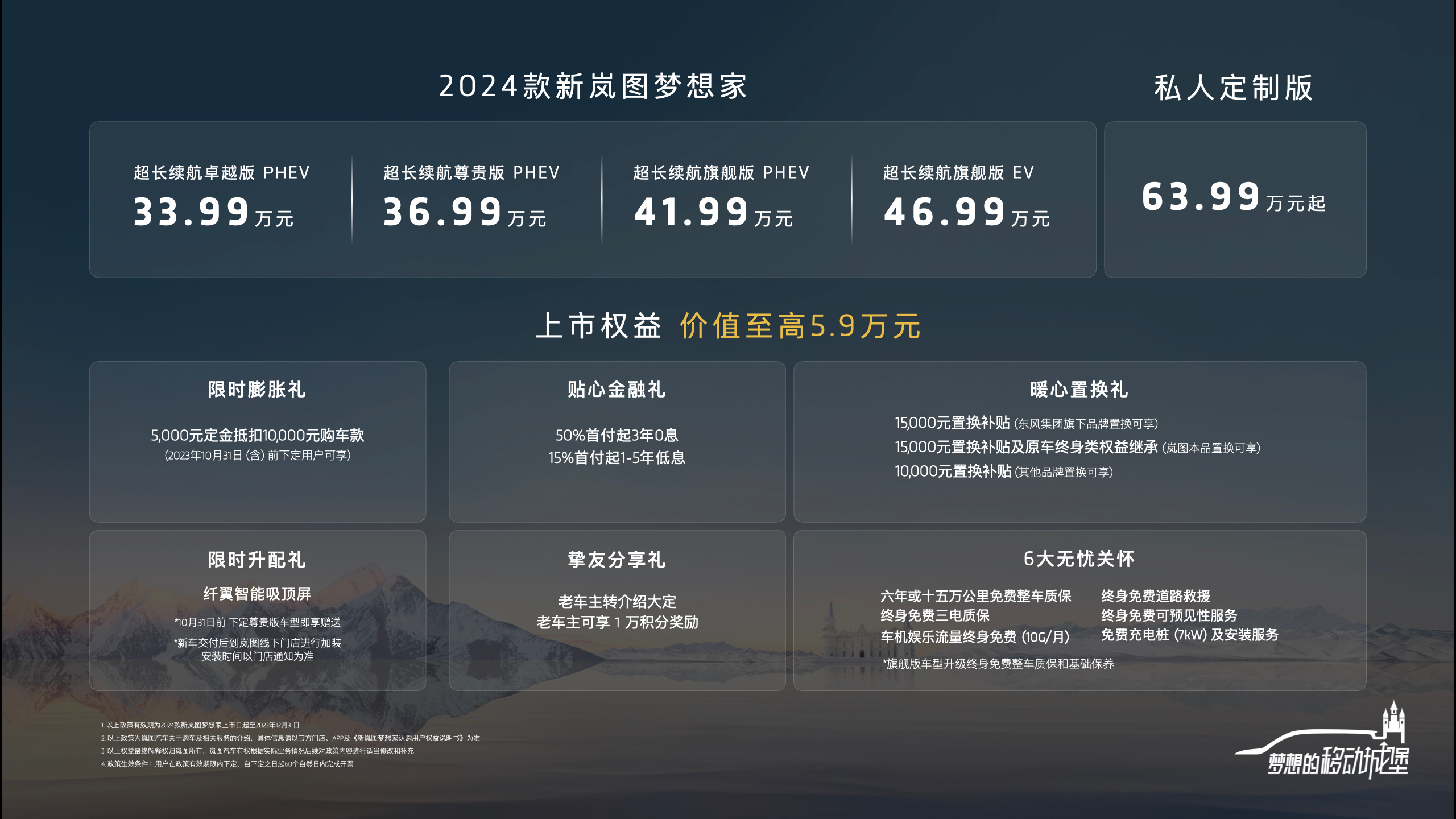Click the 贴心金融礼 card title

click(x=617, y=390)
